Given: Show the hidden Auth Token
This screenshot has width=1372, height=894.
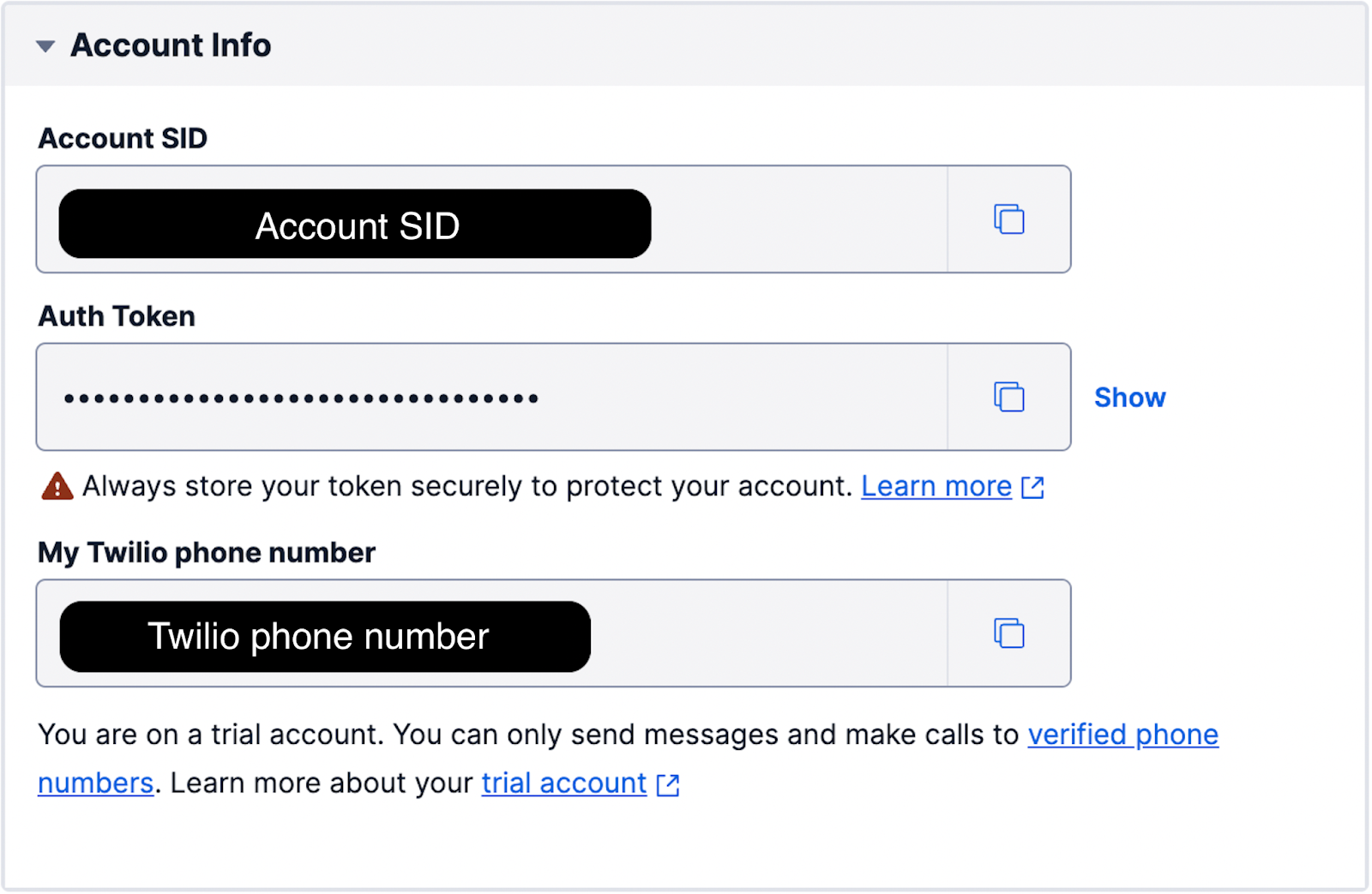Looking at the screenshot, I should [x=1129, y=398].
